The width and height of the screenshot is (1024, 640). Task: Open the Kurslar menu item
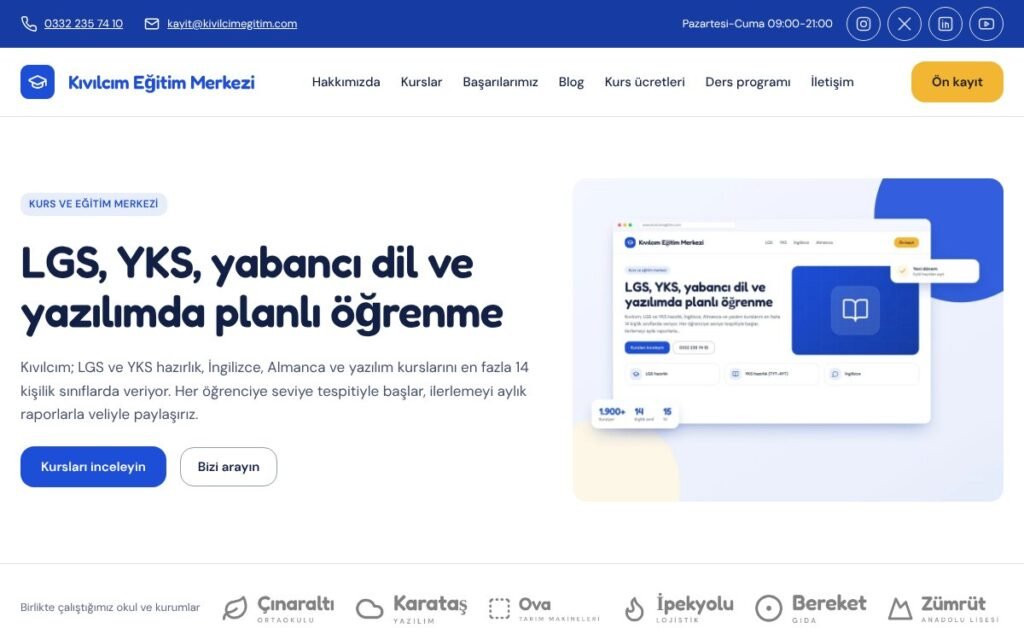(421, 82)
